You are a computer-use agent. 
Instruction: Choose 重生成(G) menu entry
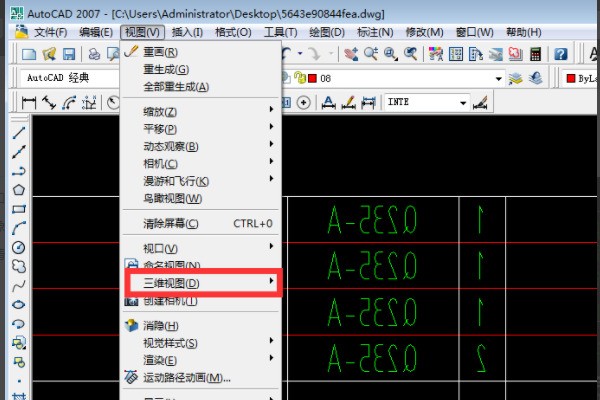point(201,69)
